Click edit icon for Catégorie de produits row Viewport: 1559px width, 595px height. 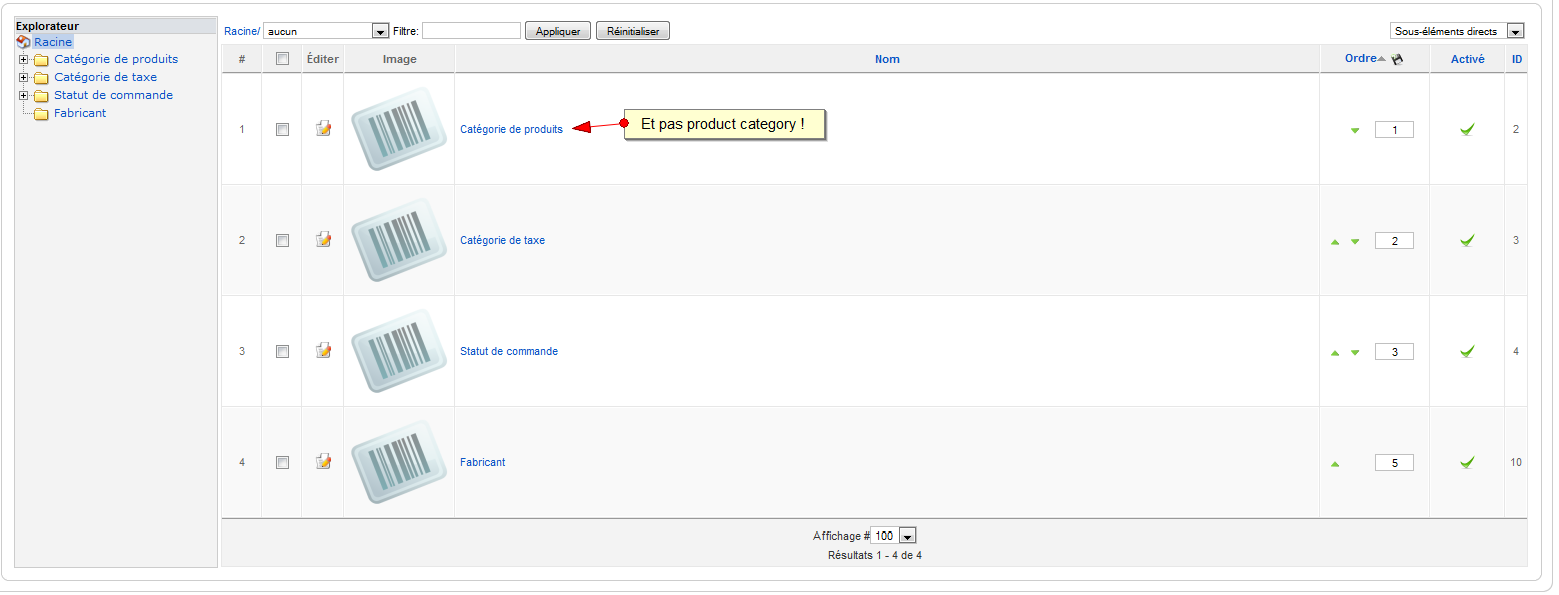(x=323, y=129)
